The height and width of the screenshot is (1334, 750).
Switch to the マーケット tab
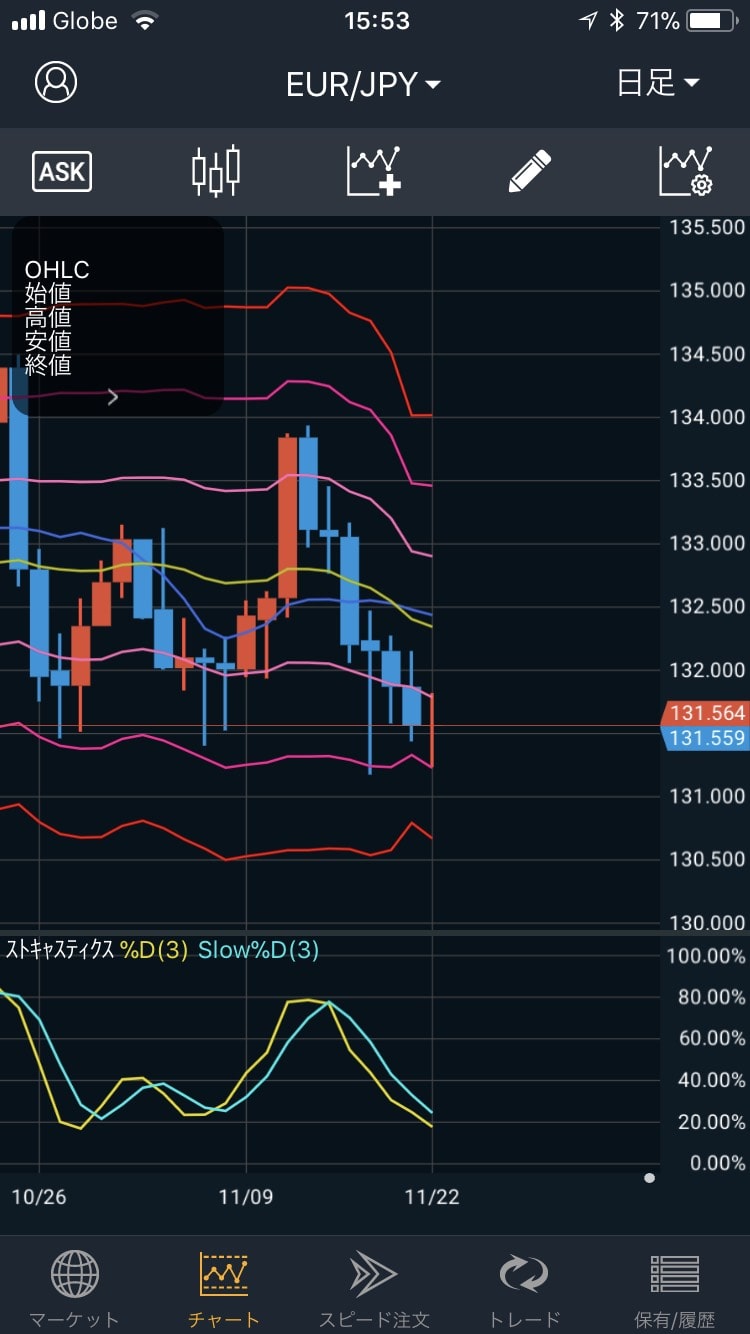coord(75,1288)
